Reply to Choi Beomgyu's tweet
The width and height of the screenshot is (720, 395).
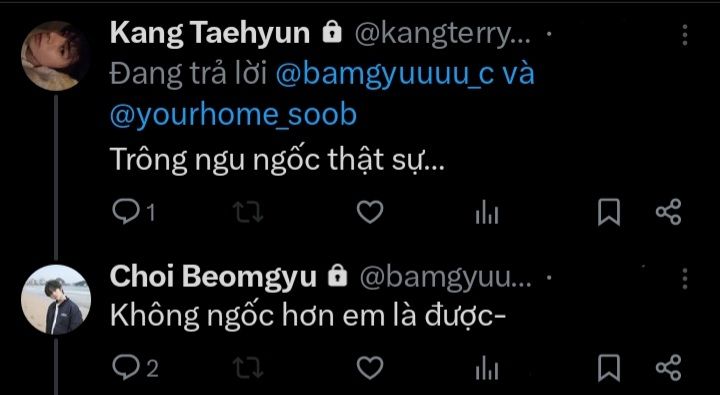[126, 367]
